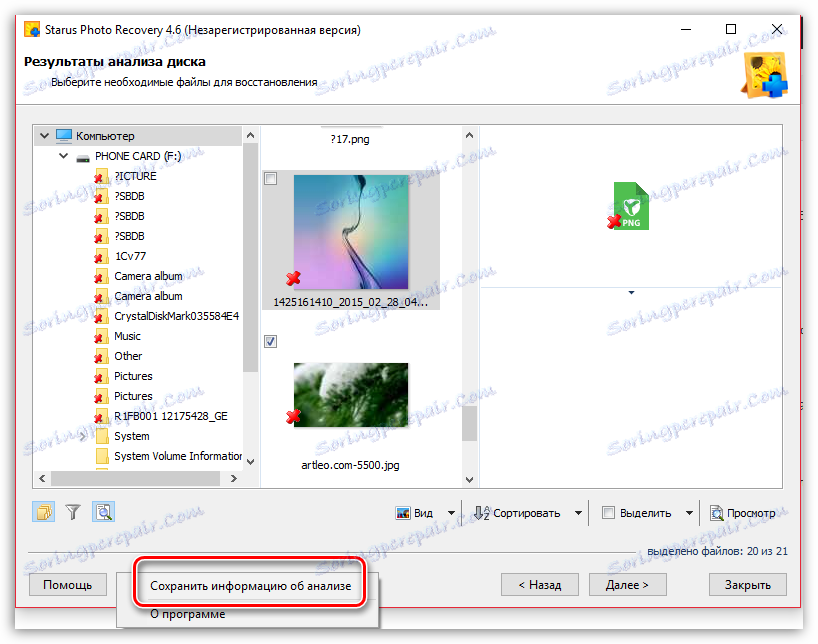Collapse the PHONE CARD (F:) node

point(63,156)
